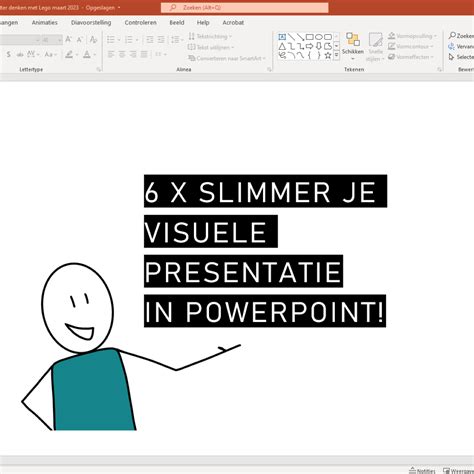Increase the list indent level
Viewport: 474px width, 474px height.
pyautogui.click(x=161, y=40)
